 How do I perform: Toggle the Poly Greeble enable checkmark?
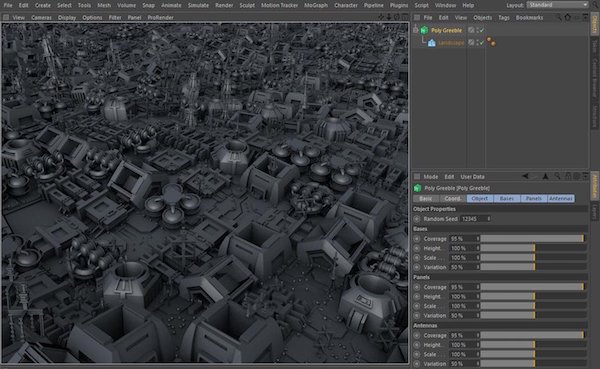point(482,30)
